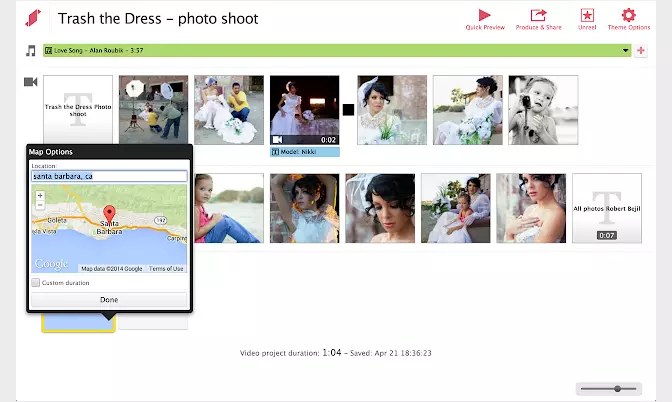Open Produce & Share
672x402 pixels.
pyautogui.click(x=538, y=19)
